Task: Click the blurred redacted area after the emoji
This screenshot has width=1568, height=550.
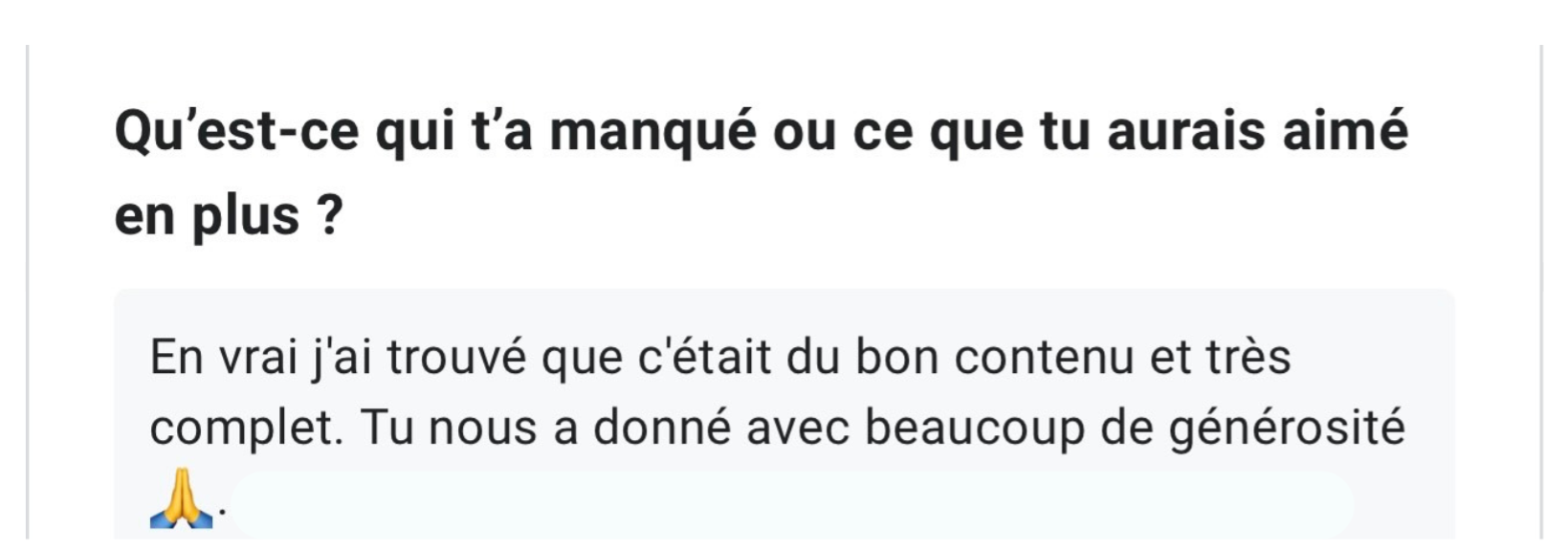Action: [792, 504]
